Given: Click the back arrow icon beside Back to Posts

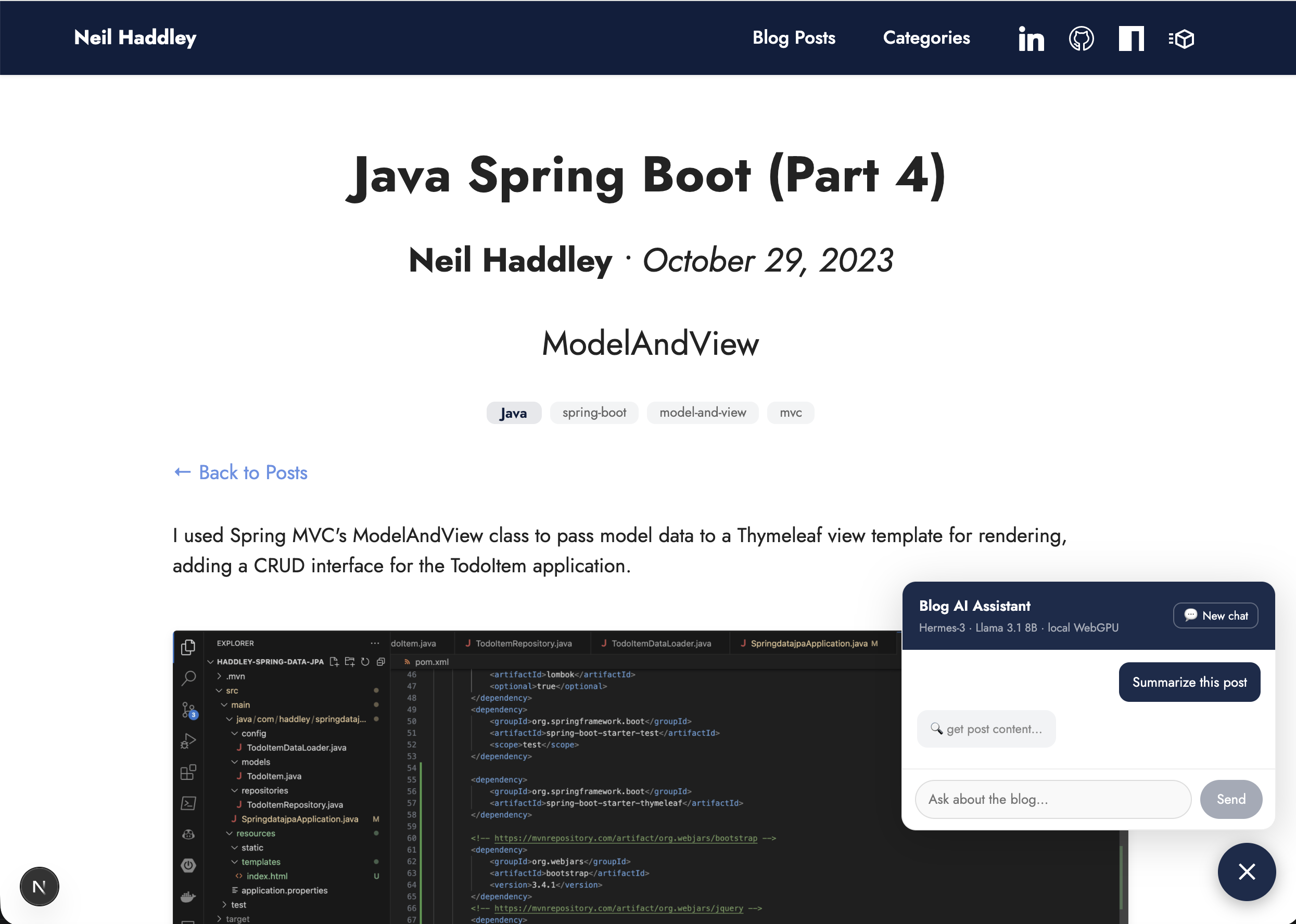Looking at the screenshot, I should click(x=182, y=472).
